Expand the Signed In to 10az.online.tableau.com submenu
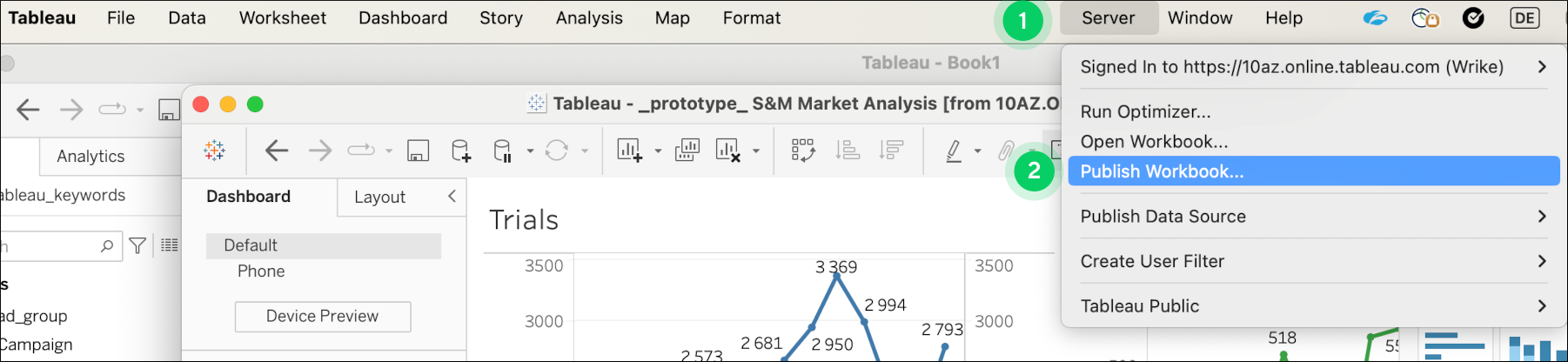This screenshot has width=1568, height=362. pos(1542,67)
